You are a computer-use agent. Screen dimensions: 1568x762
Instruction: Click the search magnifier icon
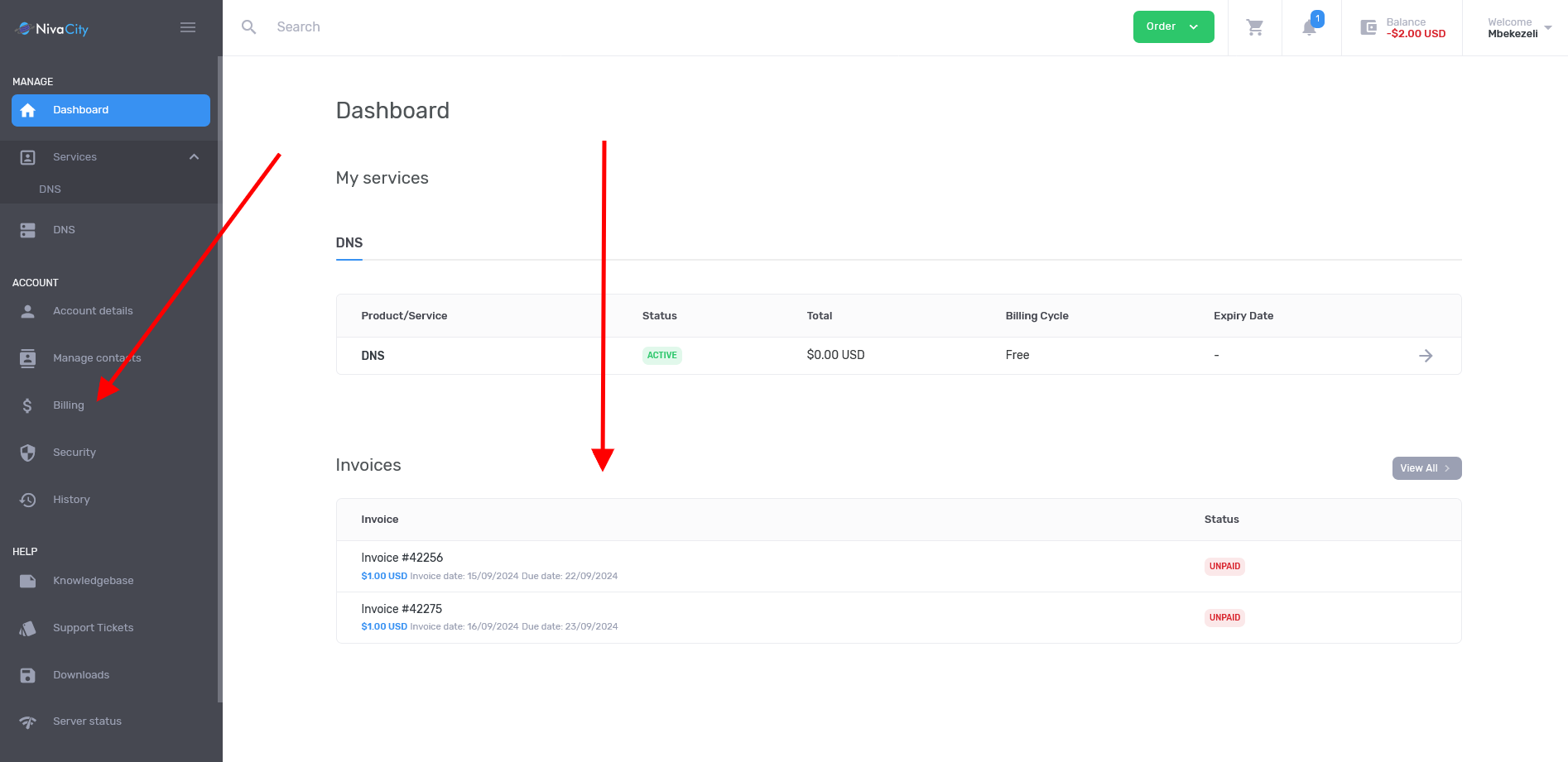point(248,27)
